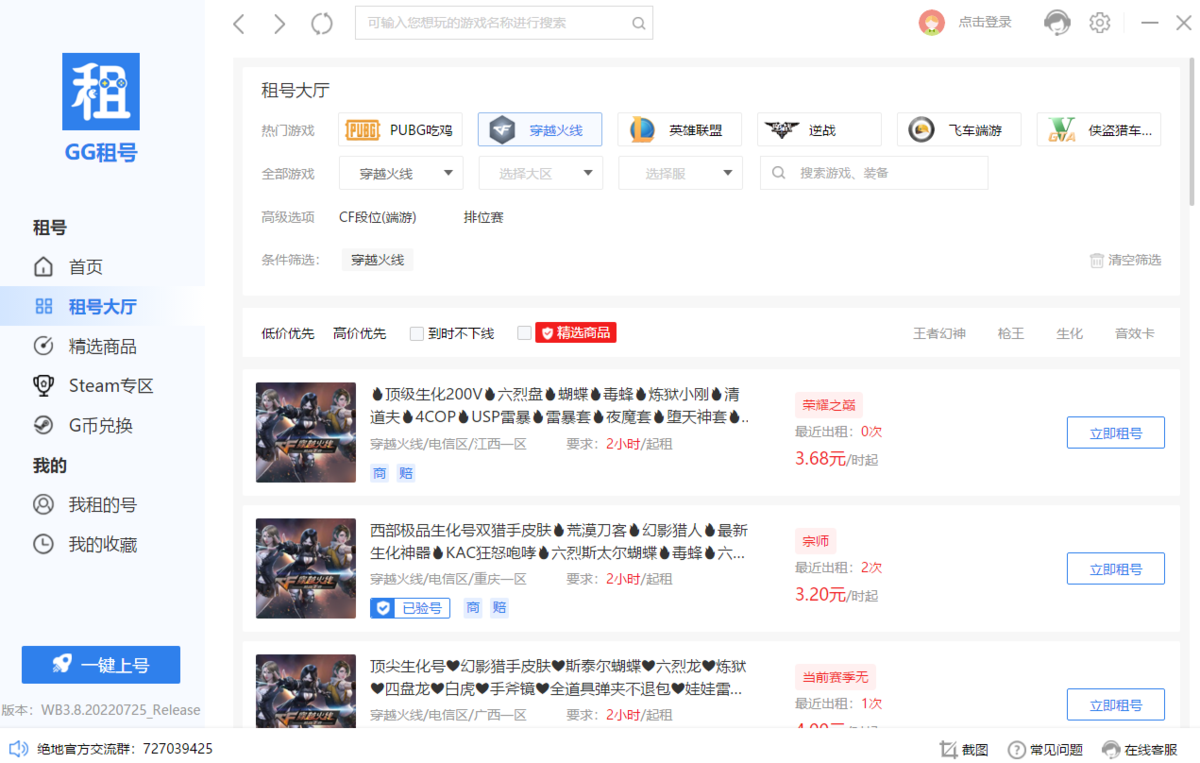This screenshot has width=1200, height=763.
Task: Expand the 穿越火线 game dropdown
Action: coord(400,173)
